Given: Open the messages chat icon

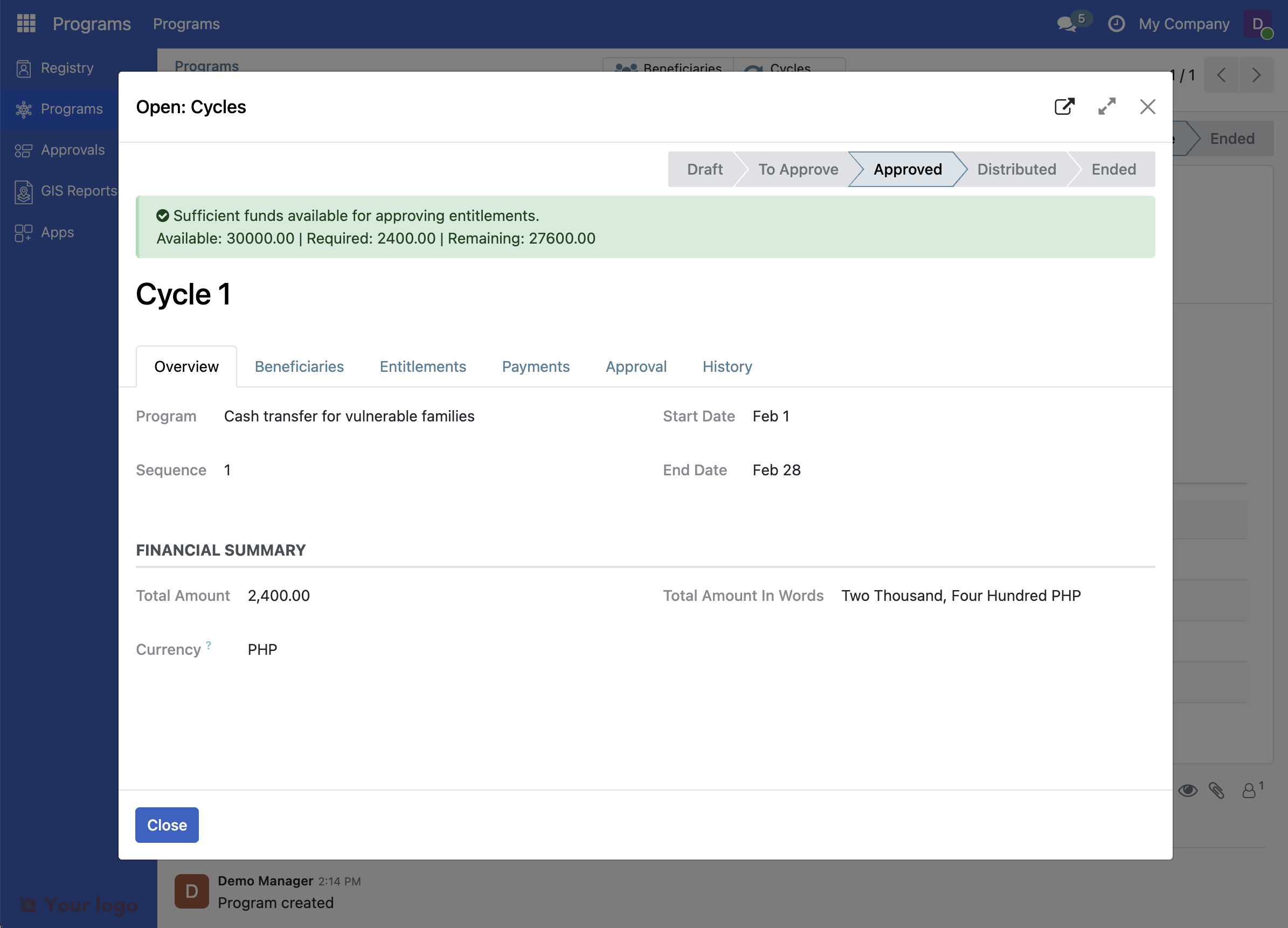Looking at the screenshot, I should [x=1066, y=24].
